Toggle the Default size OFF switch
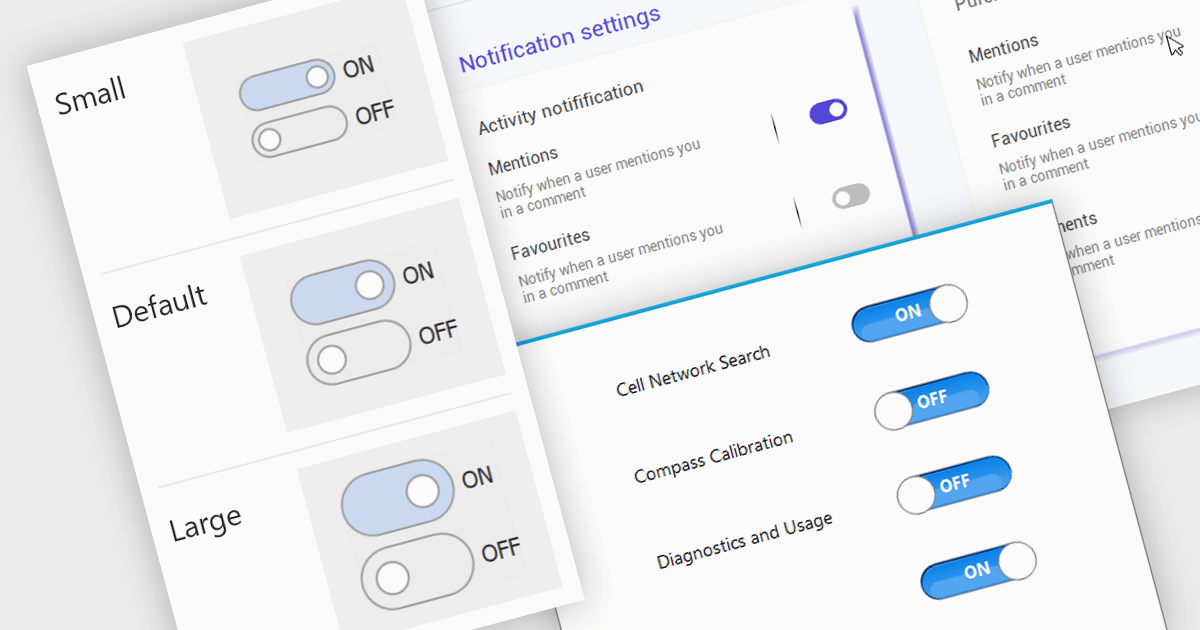The height and width of the screenshot is (630, 1200). [x=359, y=351]
